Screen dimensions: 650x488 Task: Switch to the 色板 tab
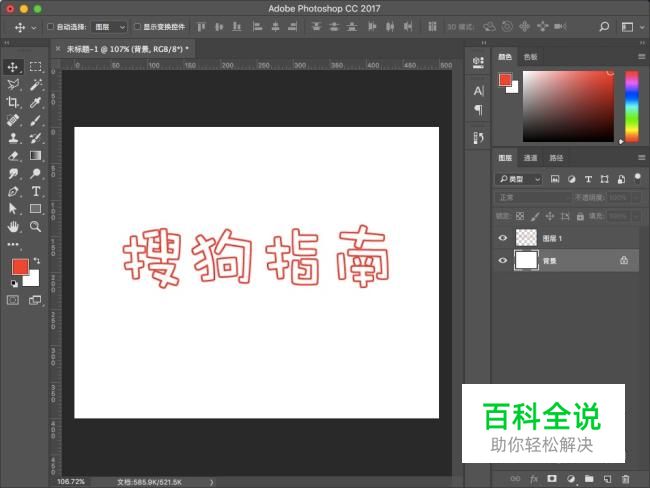click(530, 57)
